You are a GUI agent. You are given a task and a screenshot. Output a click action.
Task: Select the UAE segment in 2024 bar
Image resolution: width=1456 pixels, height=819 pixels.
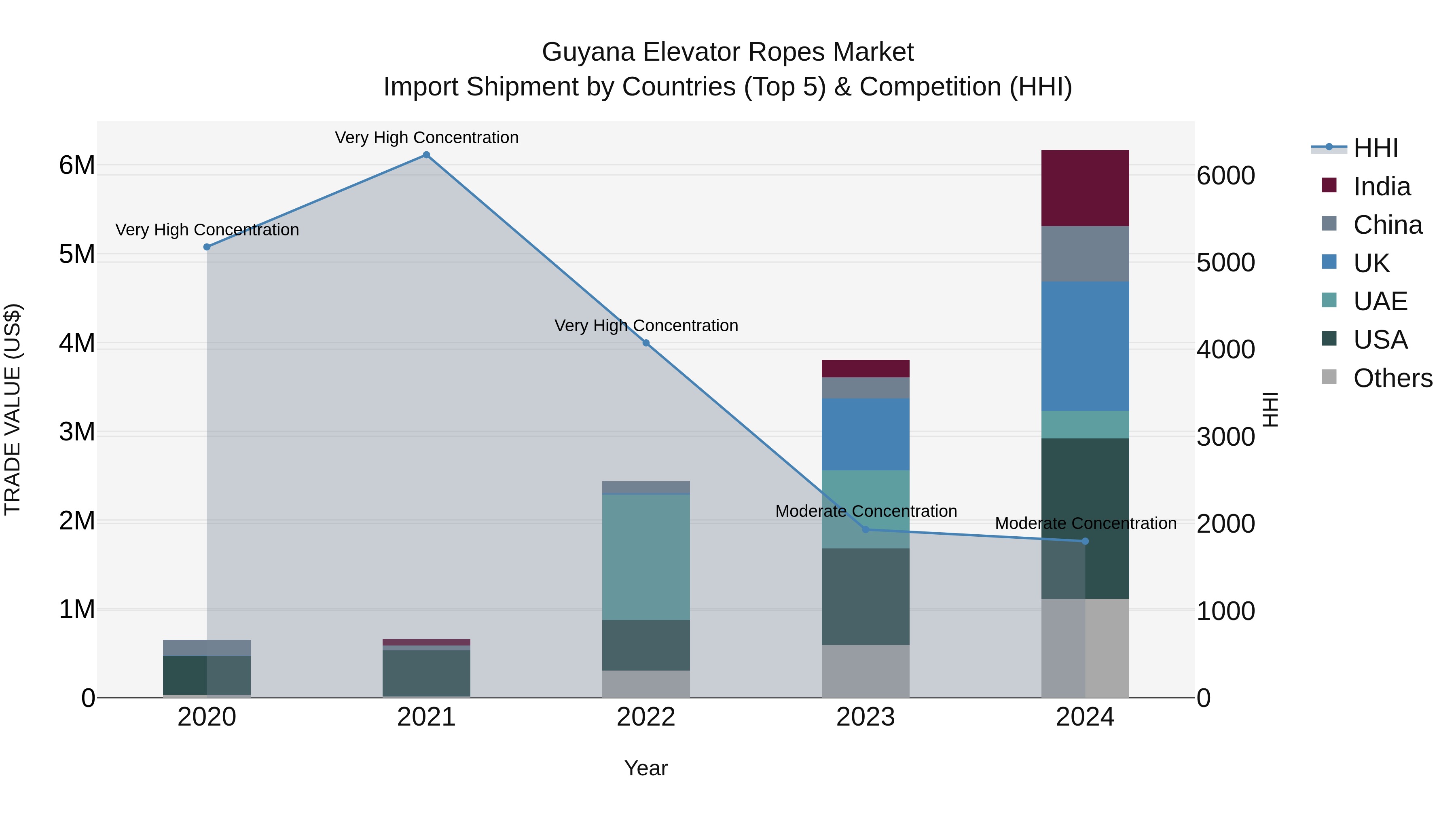[x=1085, y=425]
